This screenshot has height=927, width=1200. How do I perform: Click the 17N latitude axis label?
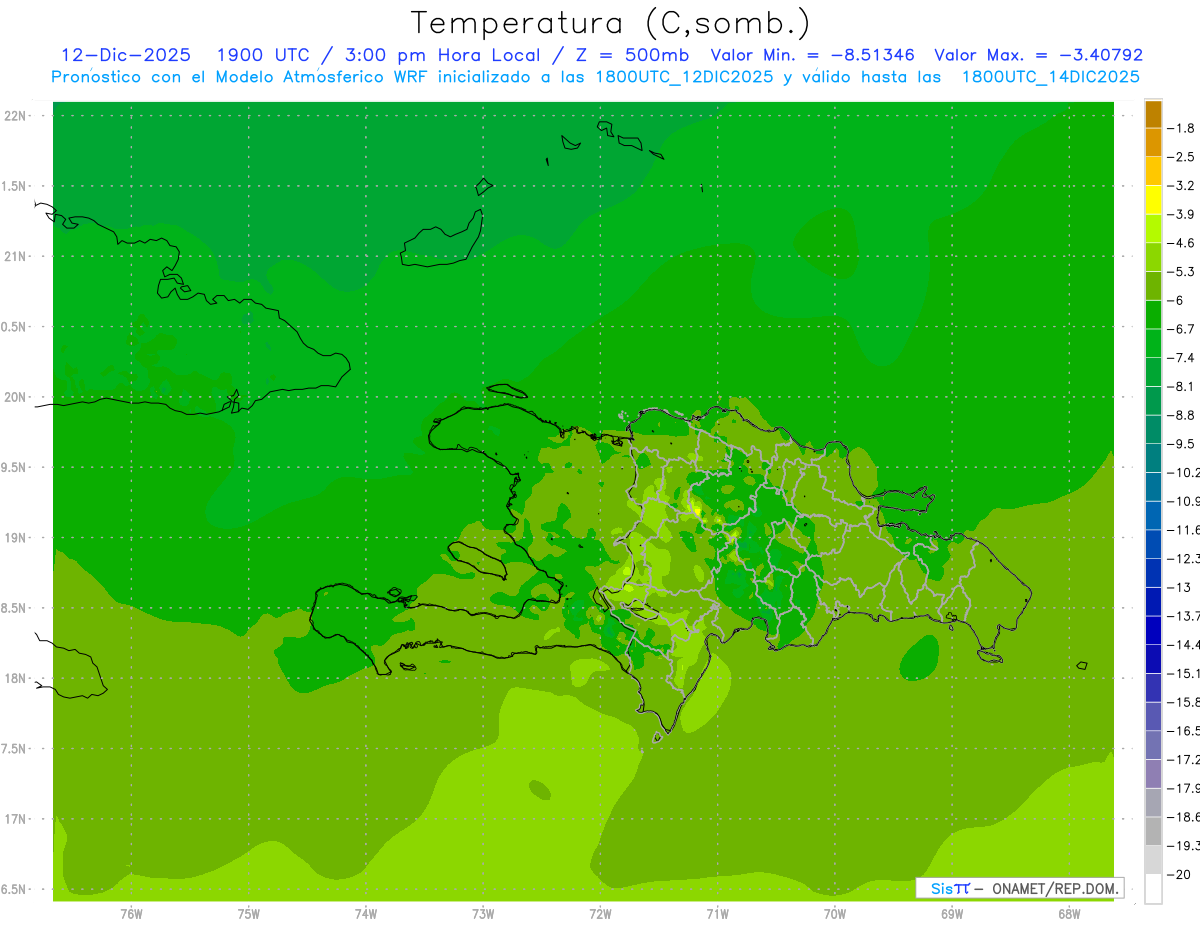click(15, 820)
